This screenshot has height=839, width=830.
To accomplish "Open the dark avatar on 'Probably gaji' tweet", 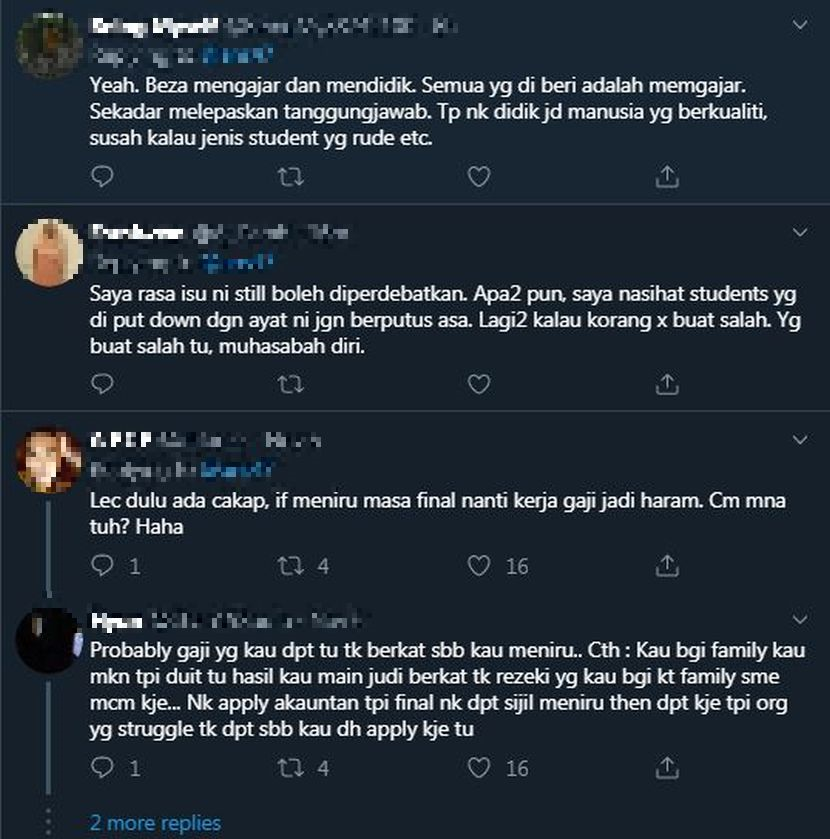I will [49, 640].
